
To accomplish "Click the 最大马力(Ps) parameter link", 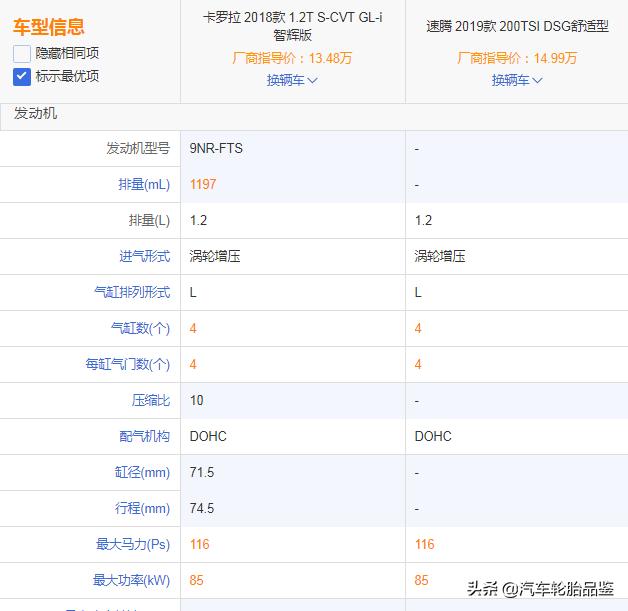I will tap(133, 545).
